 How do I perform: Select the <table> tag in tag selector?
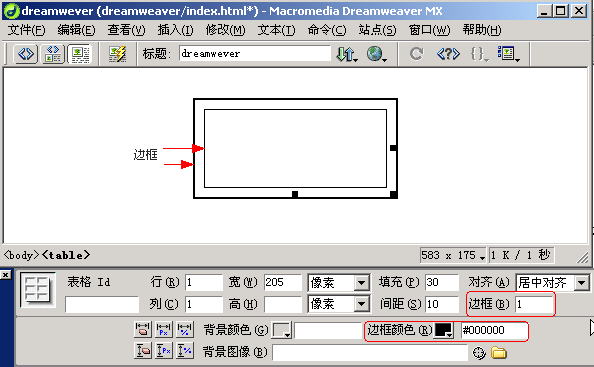[x=66, y=255]
